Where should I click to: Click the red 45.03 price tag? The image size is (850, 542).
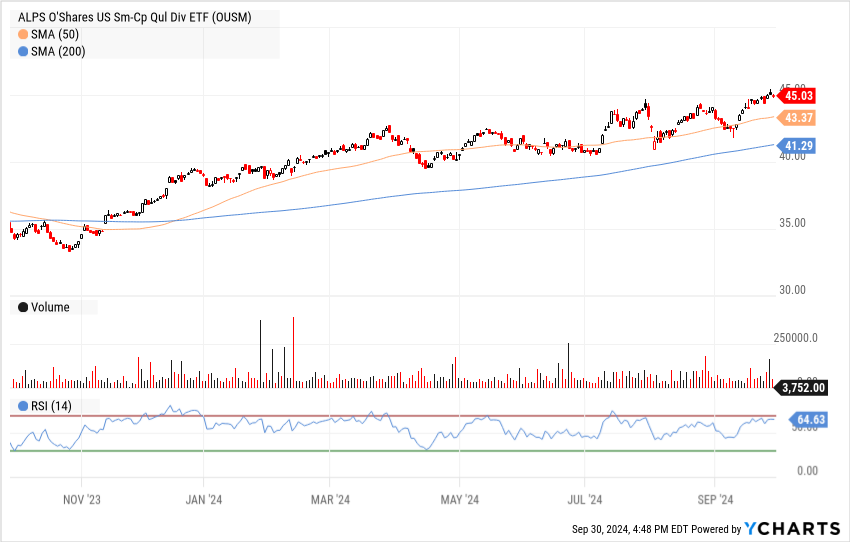coord(796,96)
